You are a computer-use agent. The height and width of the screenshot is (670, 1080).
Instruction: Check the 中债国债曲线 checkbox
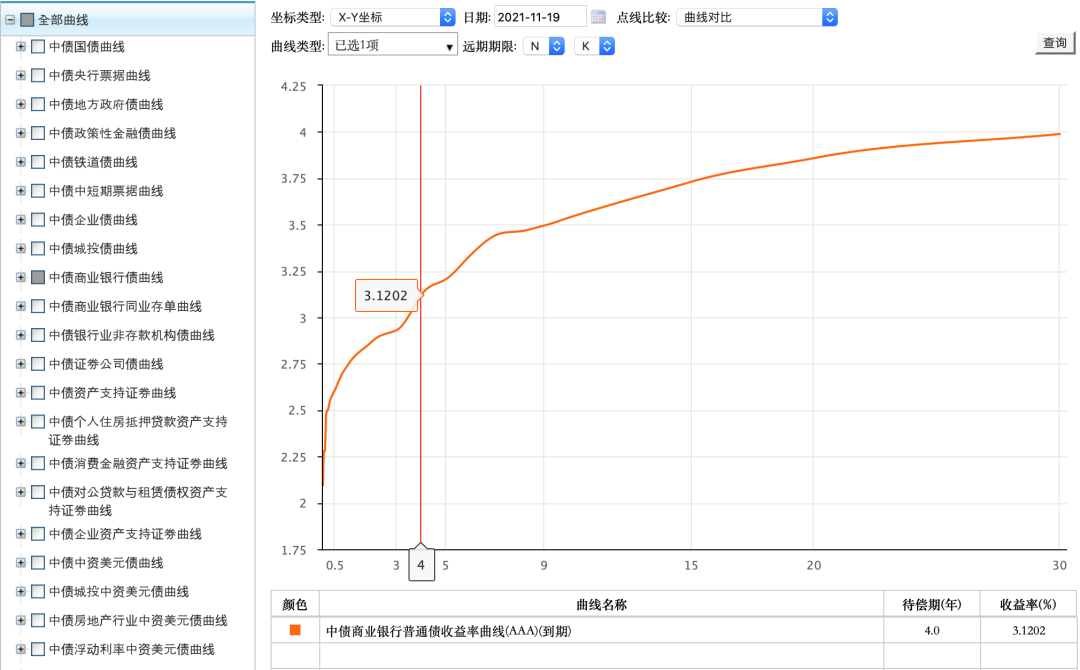point(38,46)
